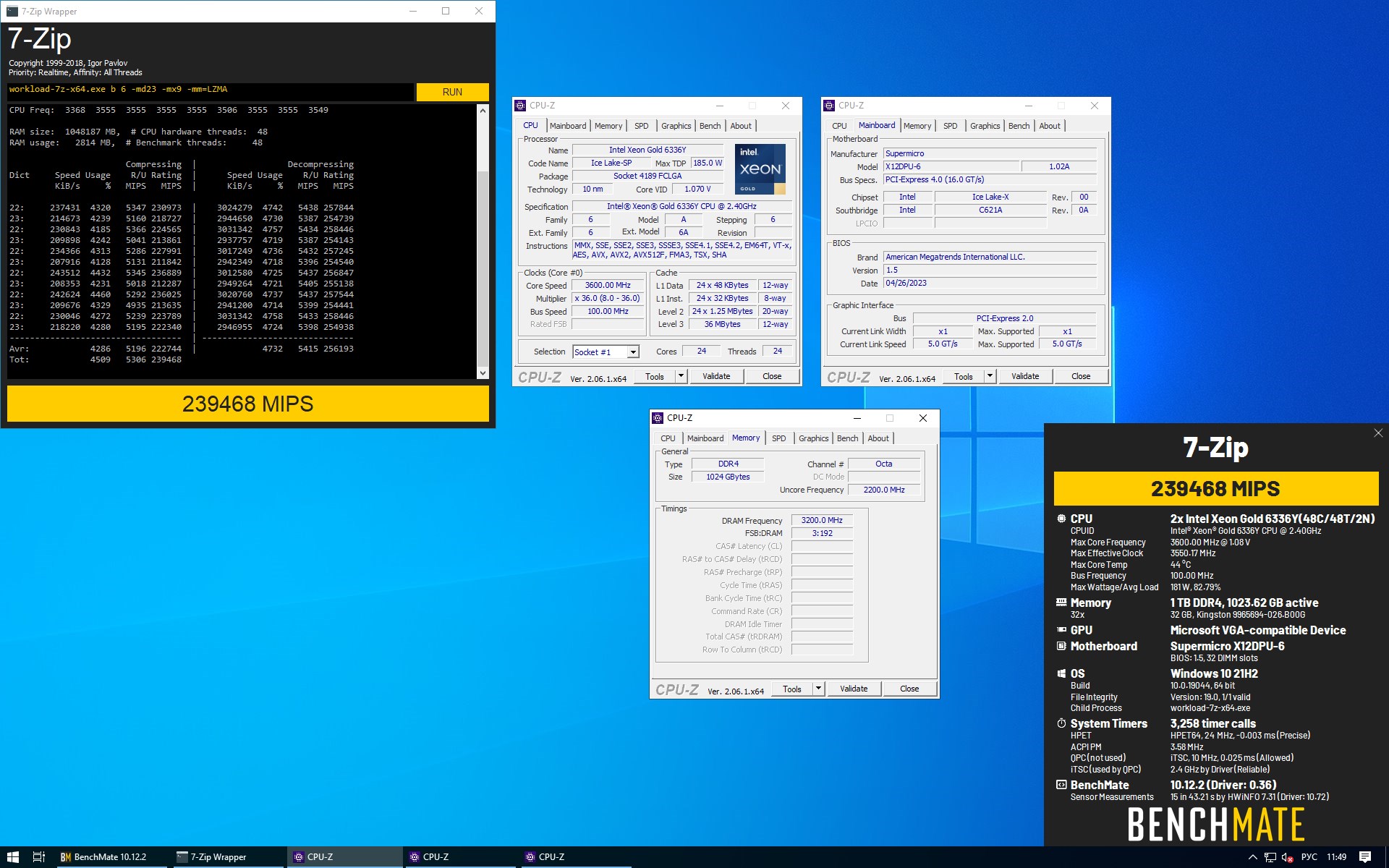Click Tools button in CPU-Z Memory window

(x=792, y=689)
